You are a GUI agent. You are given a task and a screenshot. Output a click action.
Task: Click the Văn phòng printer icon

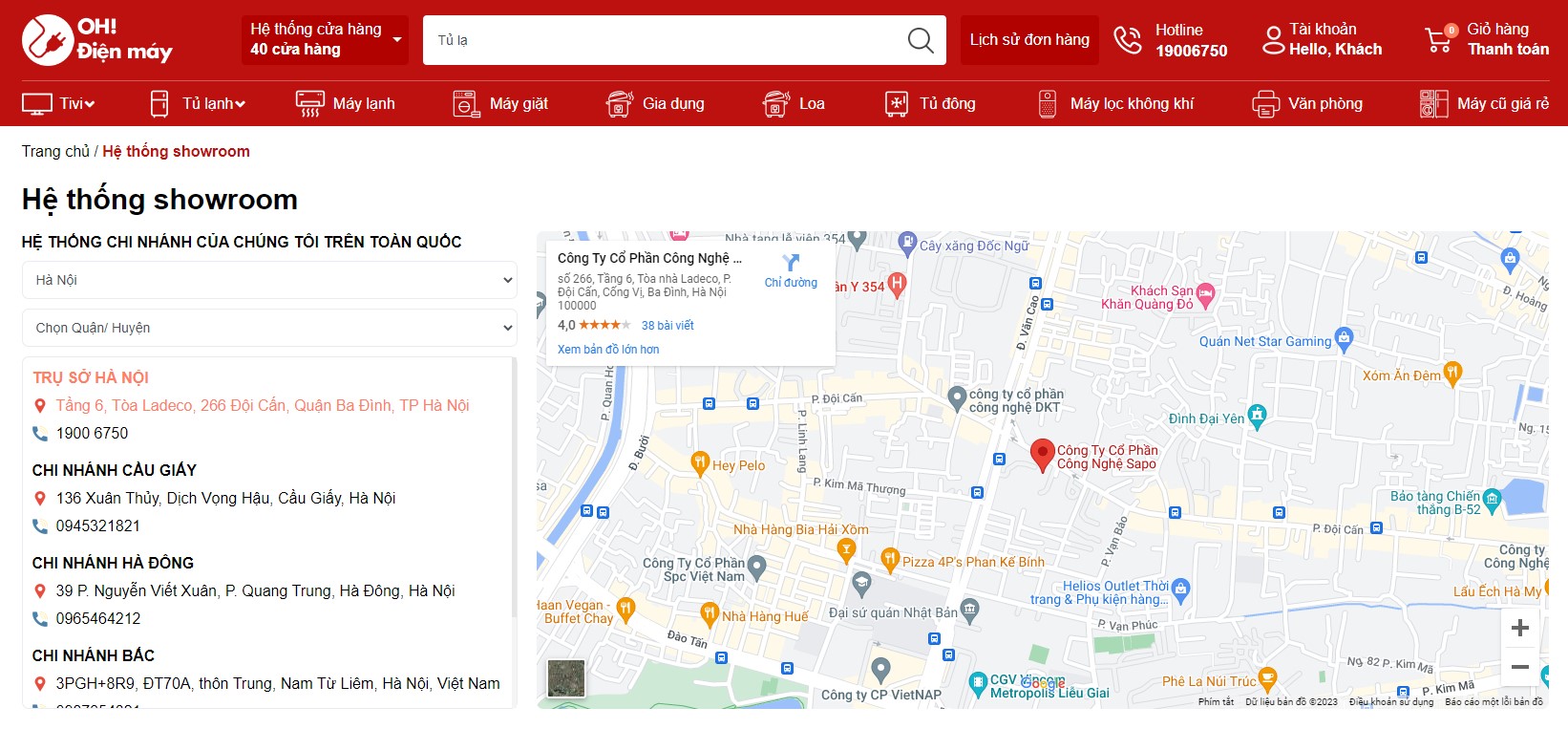pyautogui.click(x=1266, y=103)
